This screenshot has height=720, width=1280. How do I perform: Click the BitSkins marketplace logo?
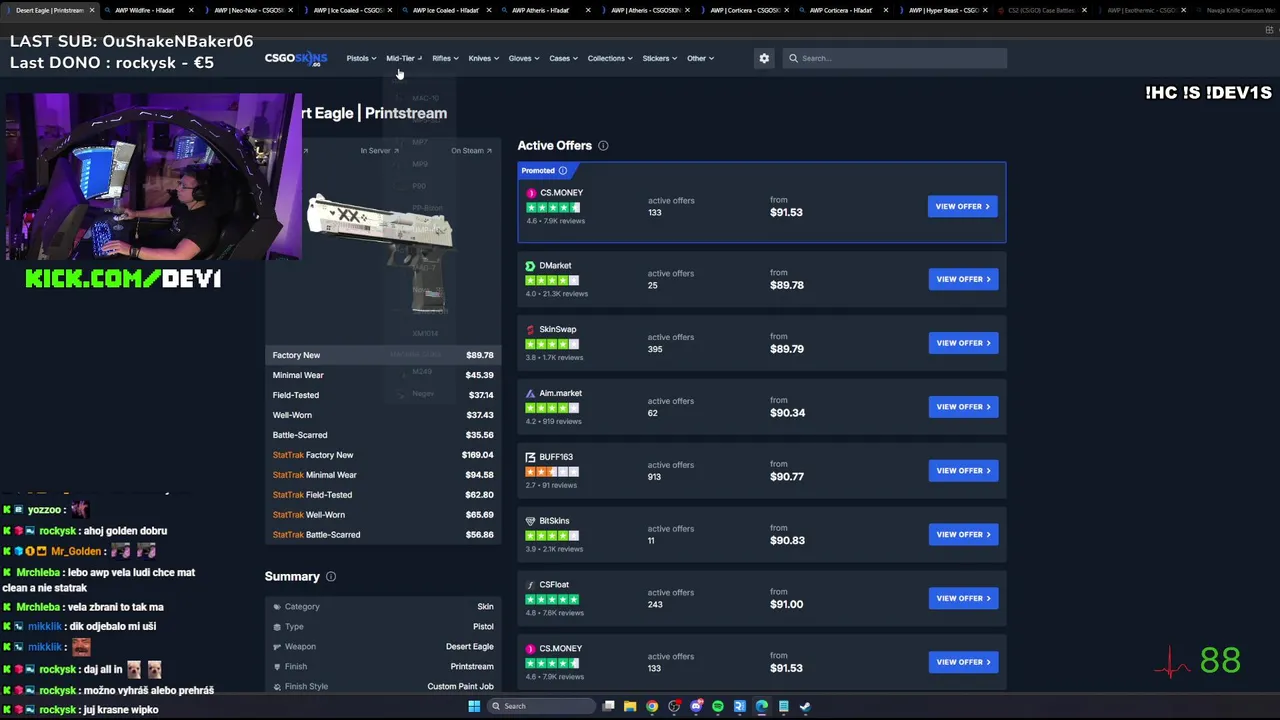point(530,521)
